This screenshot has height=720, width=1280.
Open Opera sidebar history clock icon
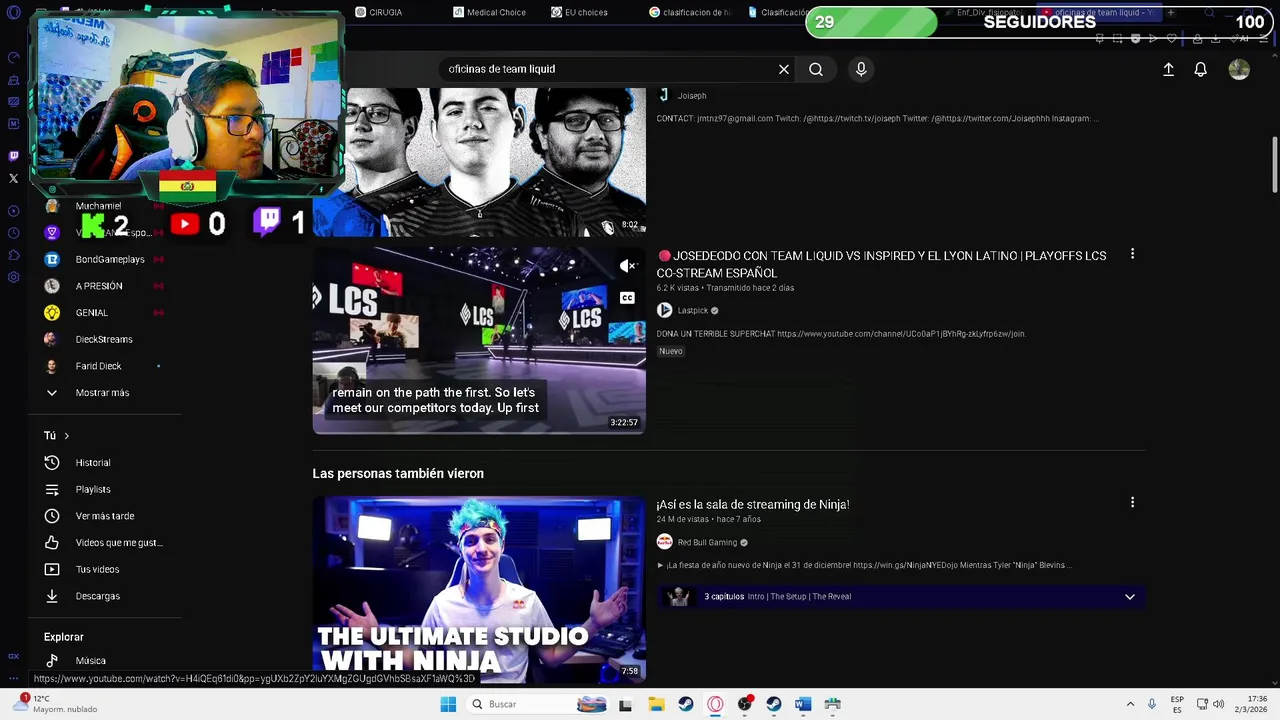coord(13,233)
